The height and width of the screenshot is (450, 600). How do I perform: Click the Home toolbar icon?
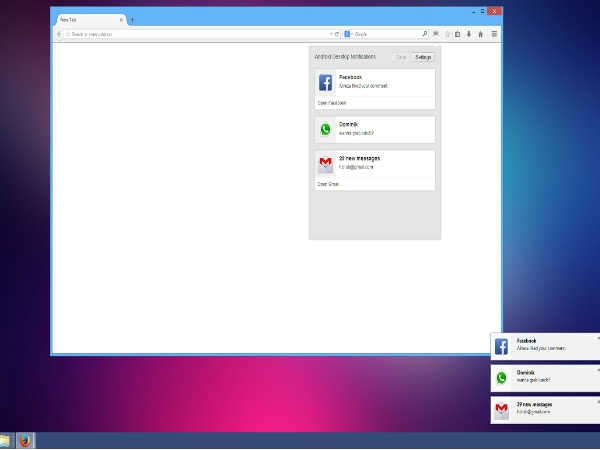[x=481, y=34]
